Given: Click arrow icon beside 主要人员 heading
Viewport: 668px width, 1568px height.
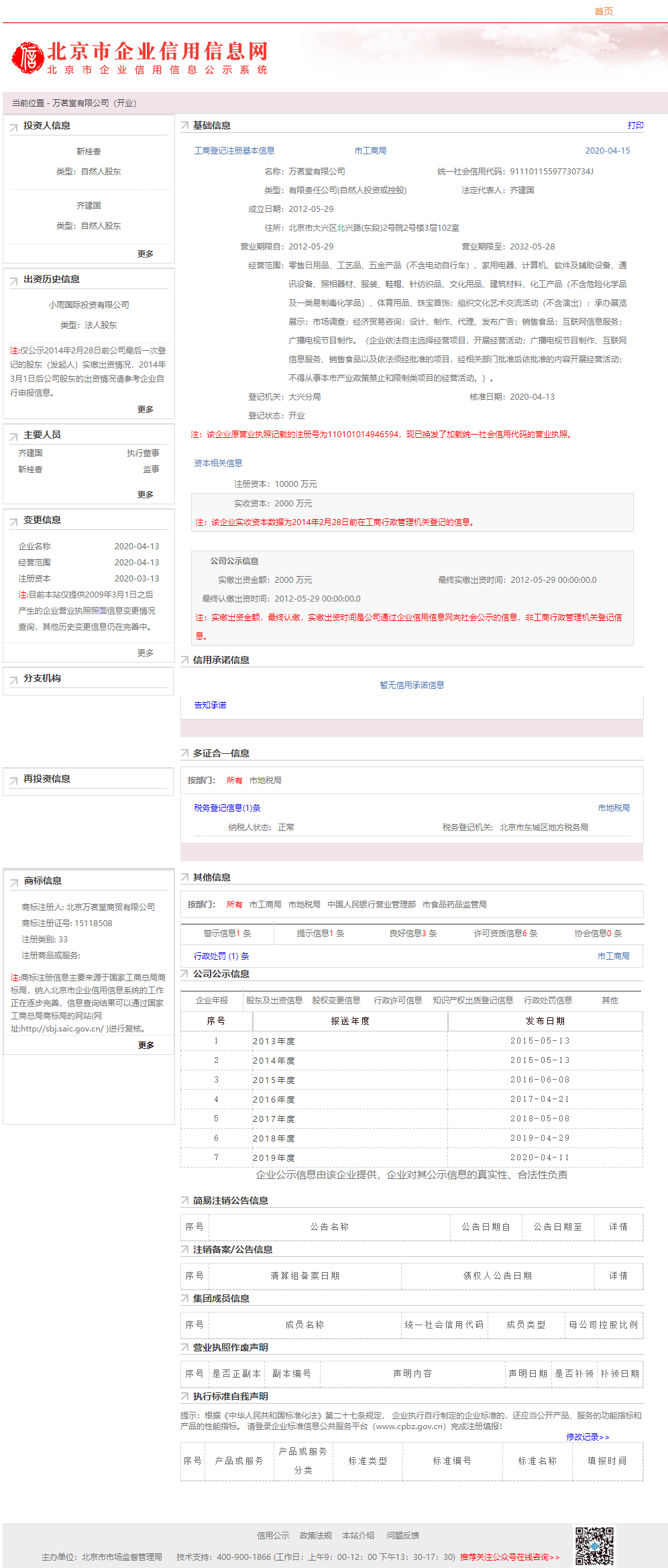Looking at the screenshot, I should [x=13, y=436].
